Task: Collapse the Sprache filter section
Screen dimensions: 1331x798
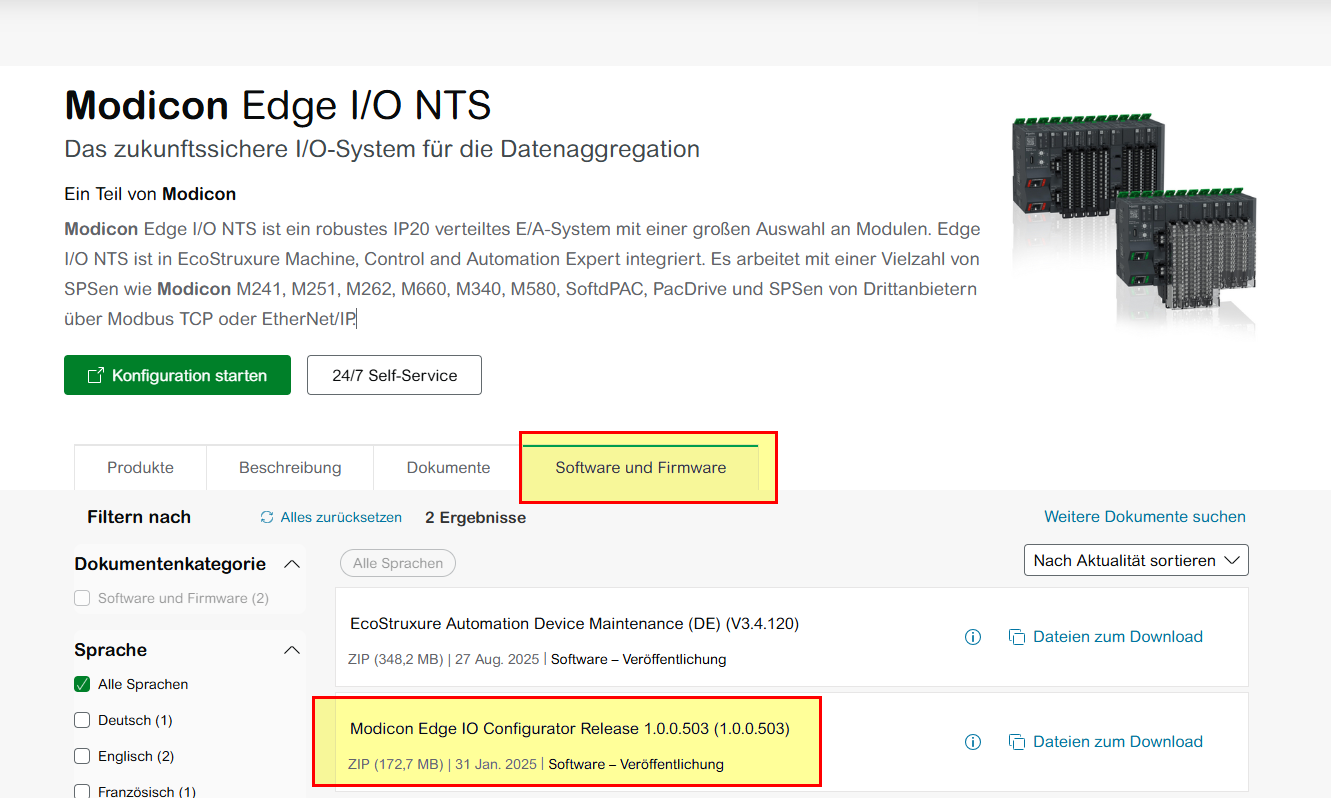Action: pos(292,650)
